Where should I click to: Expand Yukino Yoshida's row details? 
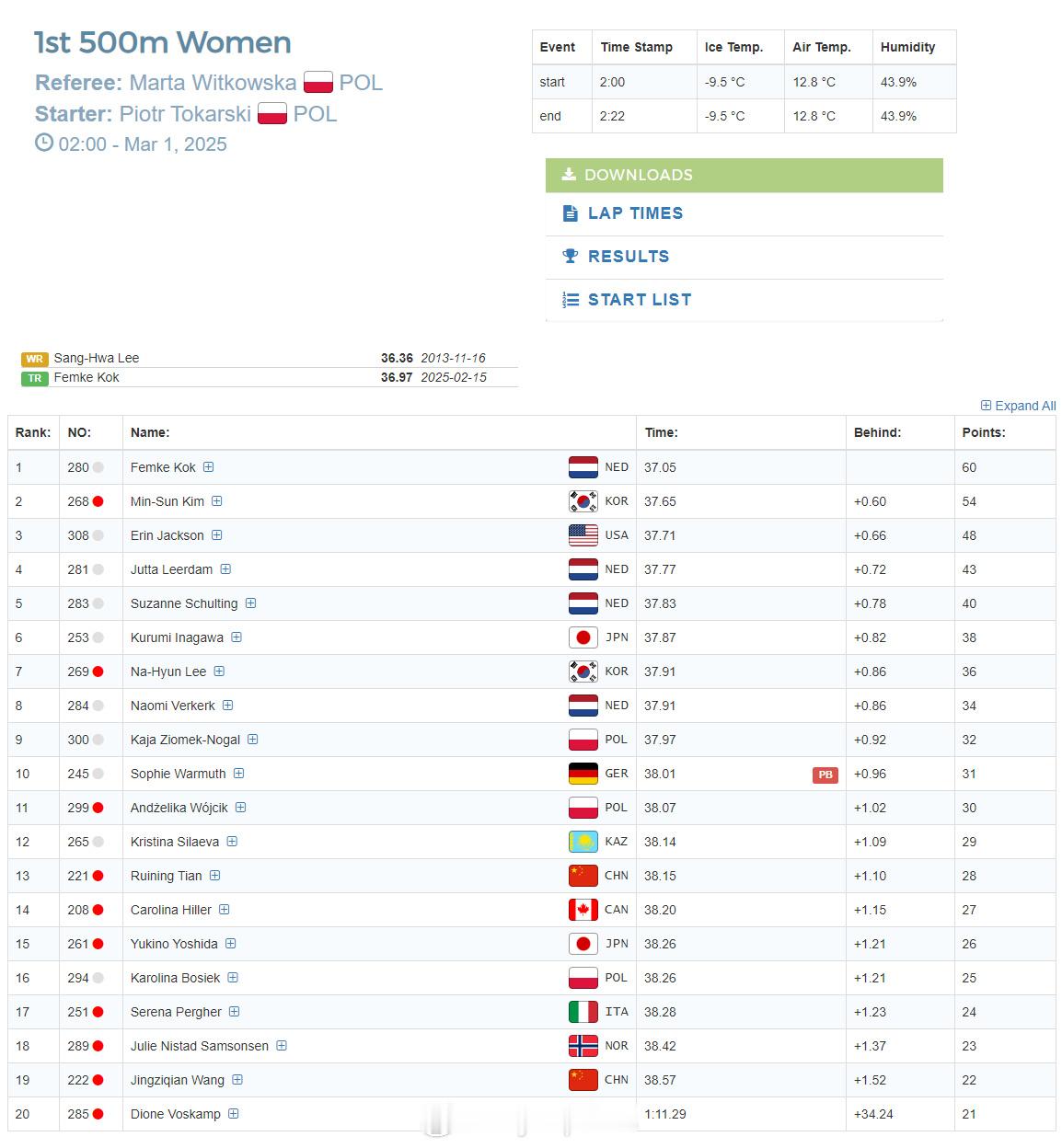click(231, 944)
